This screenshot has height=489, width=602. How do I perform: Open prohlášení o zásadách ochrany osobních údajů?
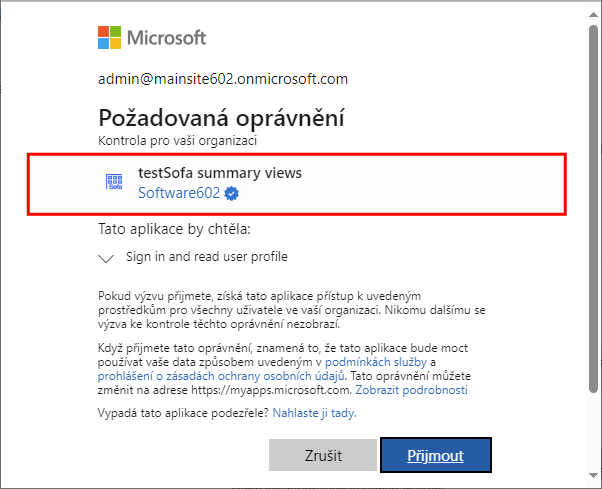click(221, 376)
